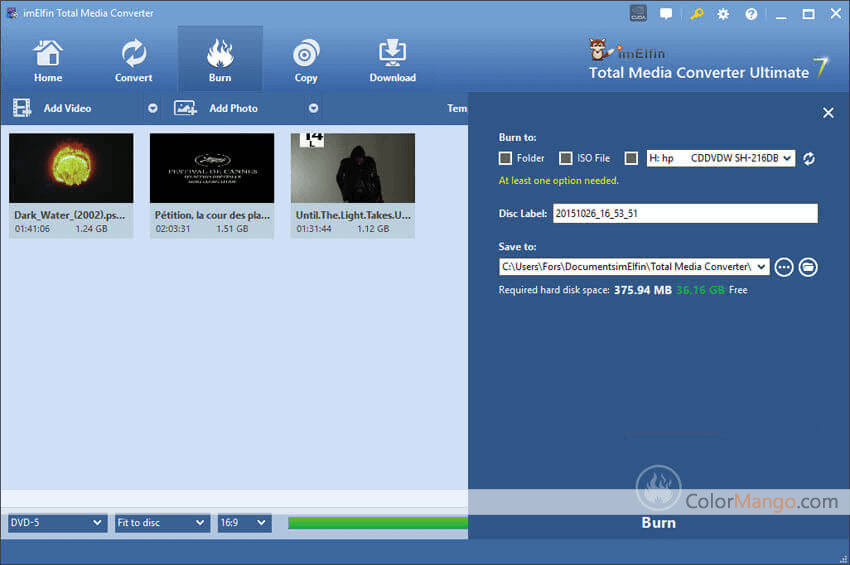Open the feedback speech bubble icon
This screenshot has width=850, height=565.
[x=667, y=14]
